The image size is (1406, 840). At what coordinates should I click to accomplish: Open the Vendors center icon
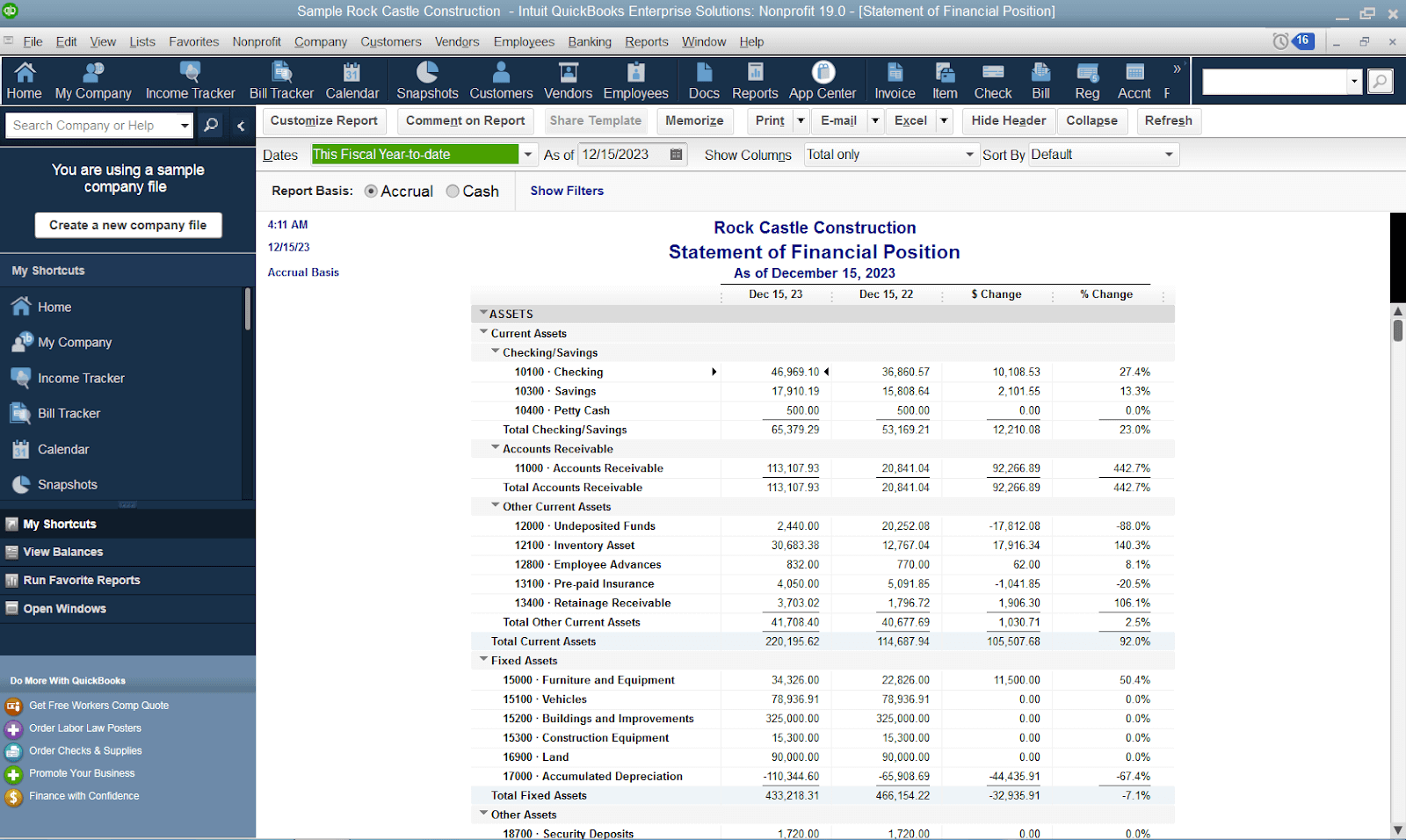[569, 81]
